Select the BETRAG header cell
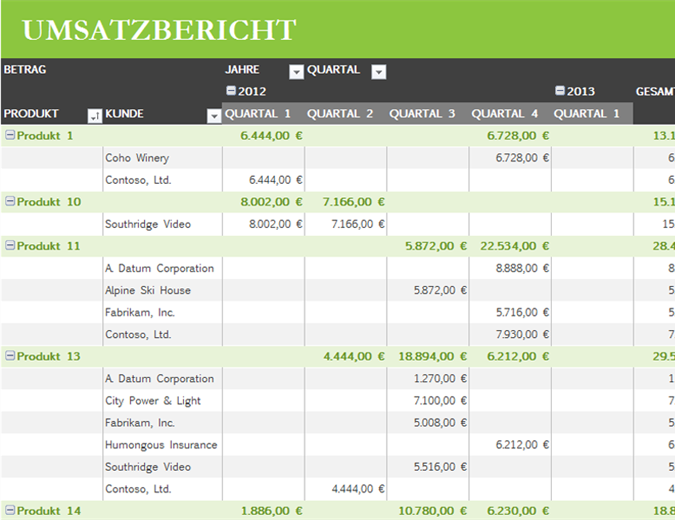This screenshot has height=520, width=675. [x=25, y=69]
